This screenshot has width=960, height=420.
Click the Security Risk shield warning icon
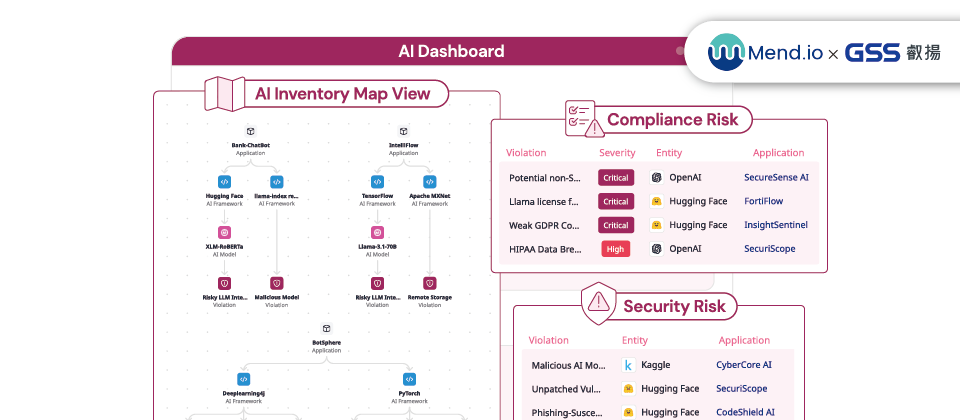click(x=598, y=304)
